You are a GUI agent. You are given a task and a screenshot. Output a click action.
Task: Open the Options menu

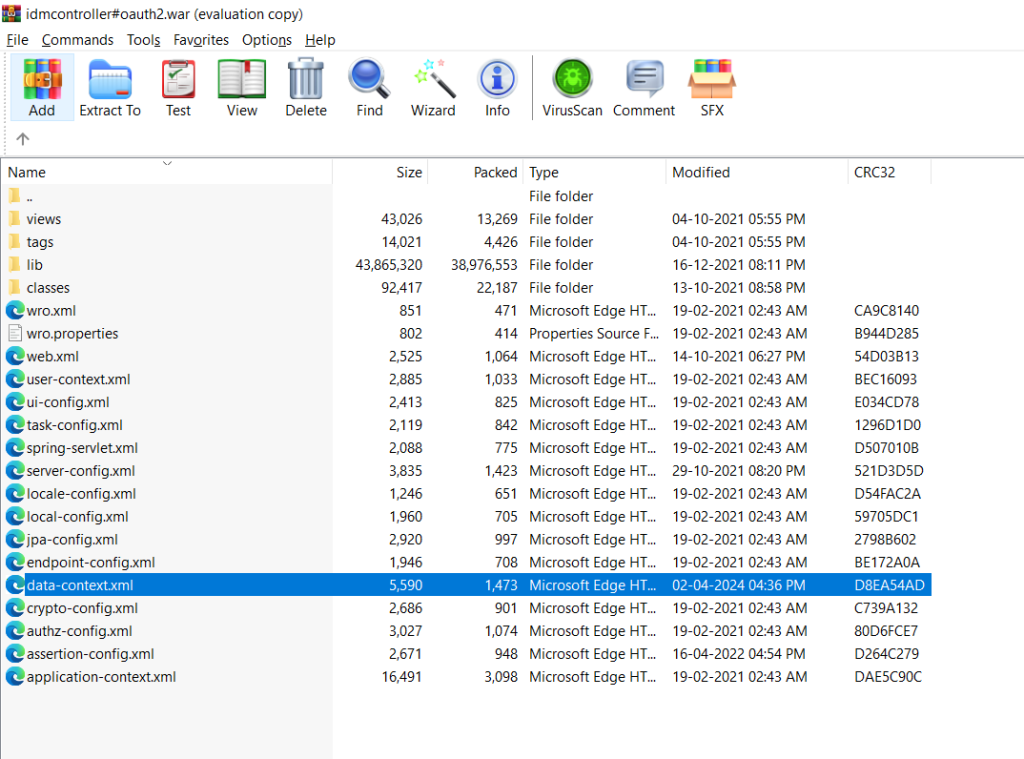click(x=267, y=40)
